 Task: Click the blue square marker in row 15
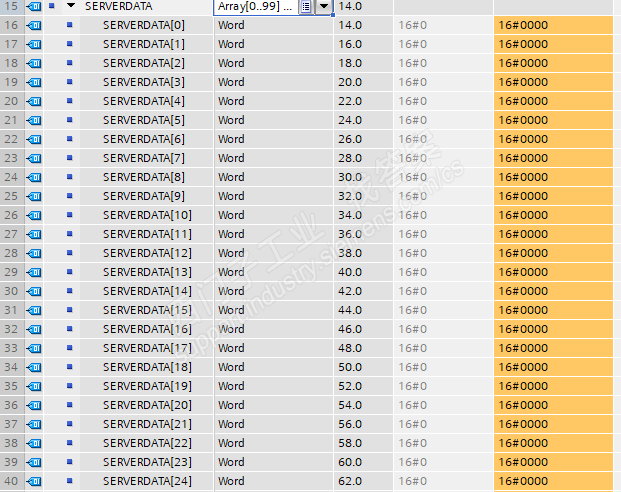[x=51, y=6]
